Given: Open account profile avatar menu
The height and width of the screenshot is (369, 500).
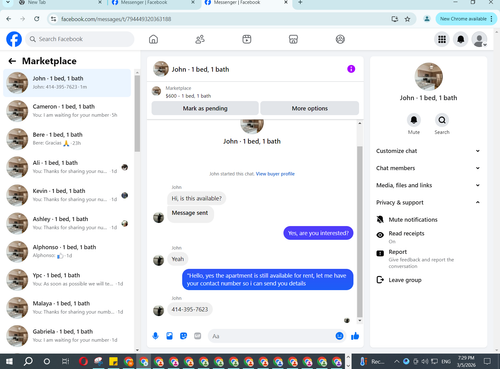Looking at the screenshot, I should (x=479, y=39).
